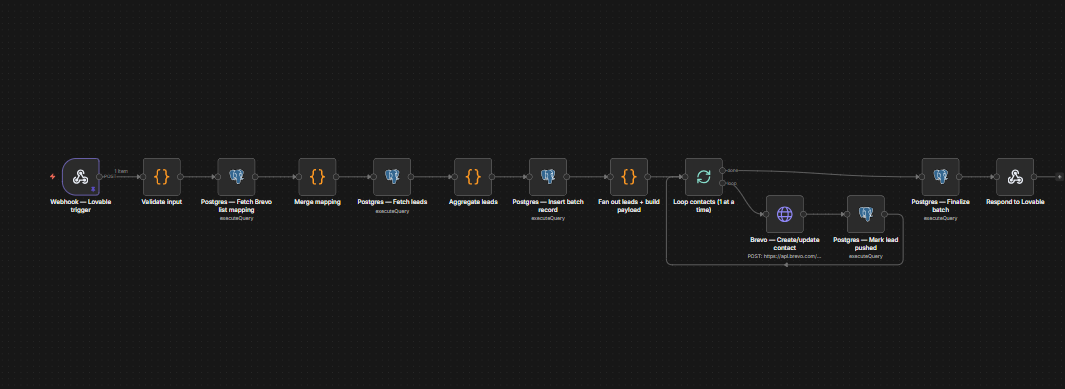Image resolution: width=1065 pixels, height=389 pixels.
Task: Open Postgres — Fetch Brevo list mapping node
Action: 236,177
